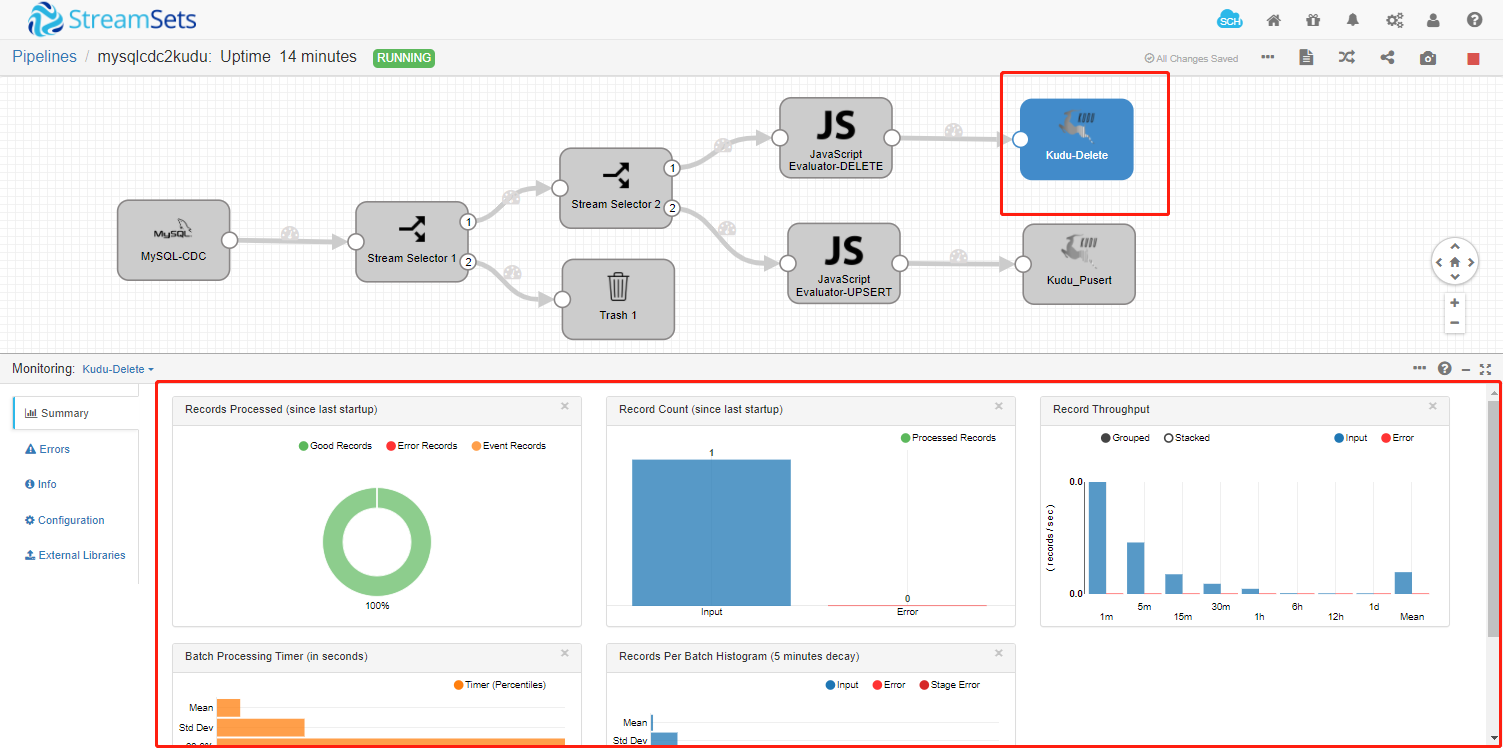Viewport: 1503px width, 749px height.
Task: Select the Trash 1 stage
Action: pos(618,299)
